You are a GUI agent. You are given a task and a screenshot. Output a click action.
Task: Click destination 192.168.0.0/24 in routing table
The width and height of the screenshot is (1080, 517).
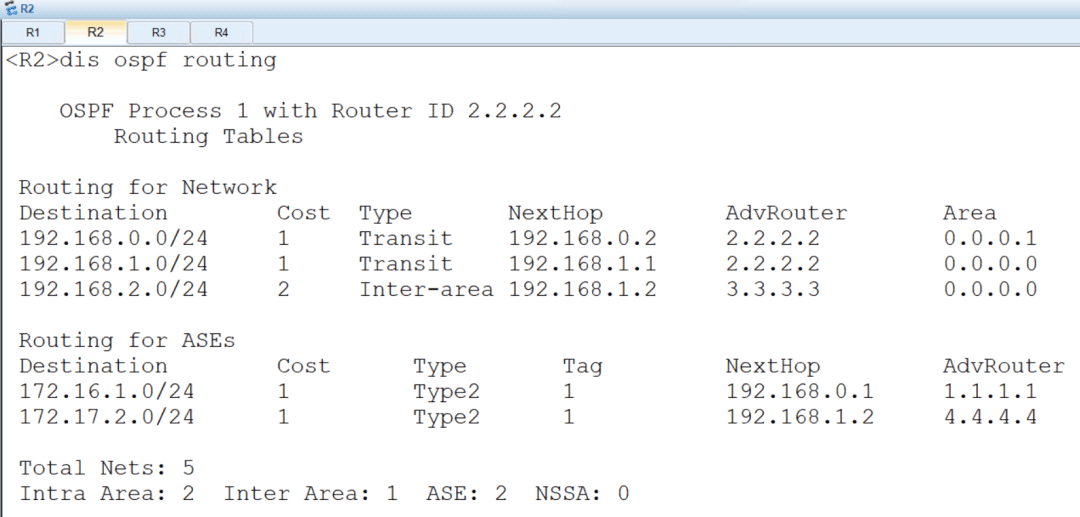[113, 239]
